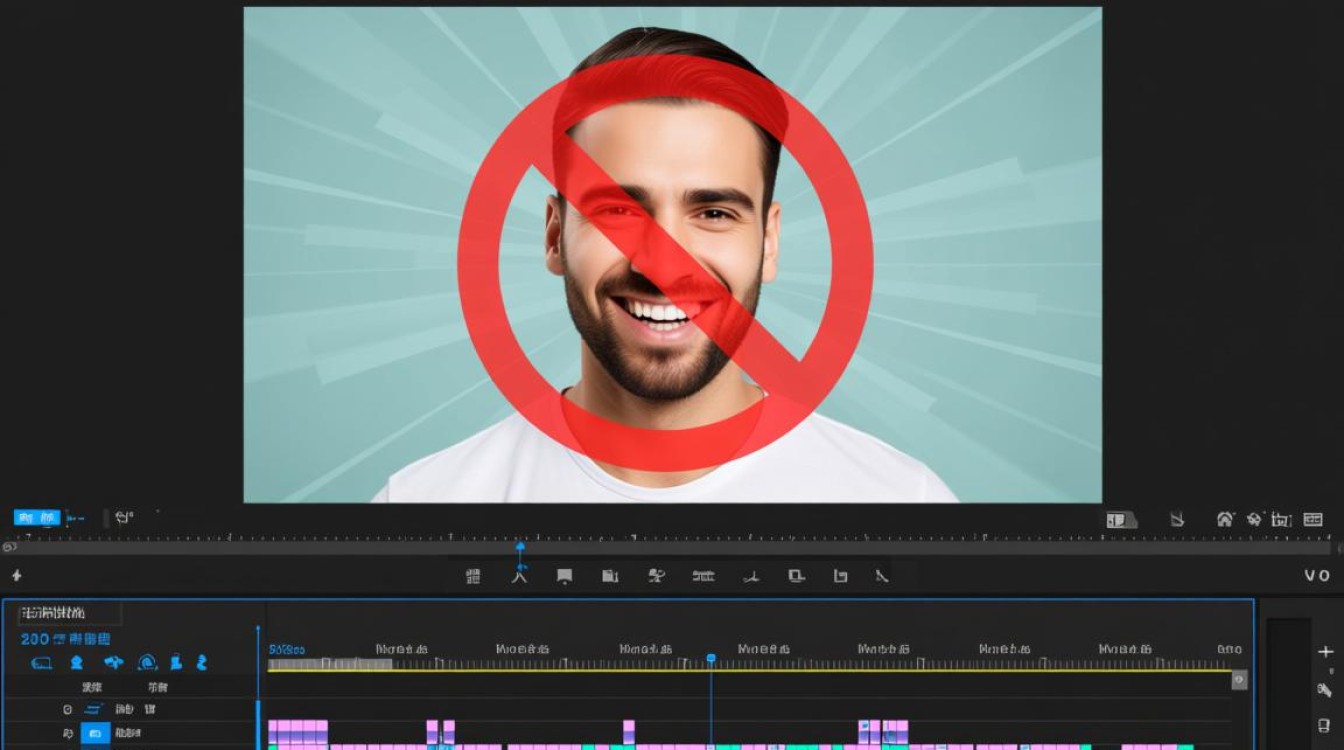The height and width of the screenshot is (750, 1344).
Task: Click the wrench settings icon beside the timeline
Action: [x=1324, y=690]
